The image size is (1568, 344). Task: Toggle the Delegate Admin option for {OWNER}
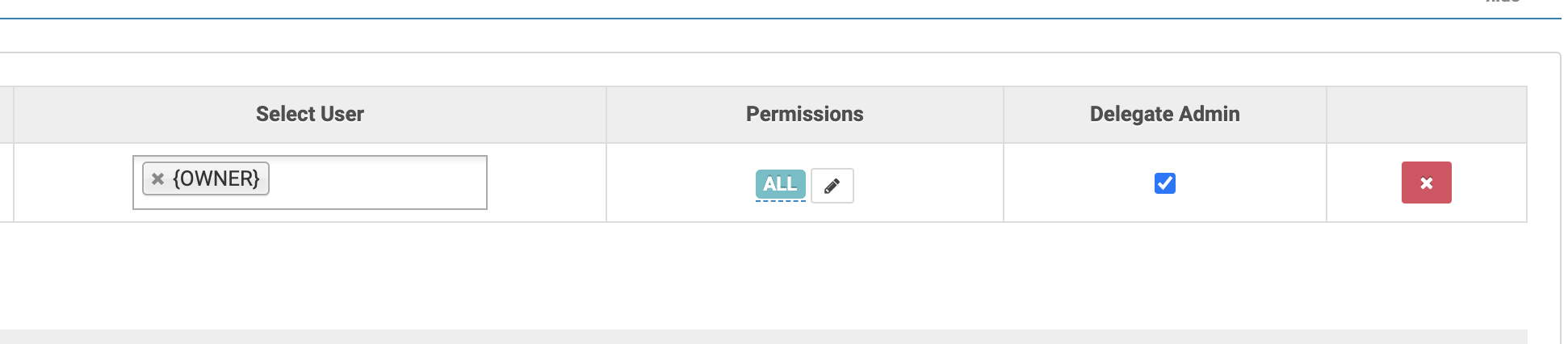tap(1164, 183)
